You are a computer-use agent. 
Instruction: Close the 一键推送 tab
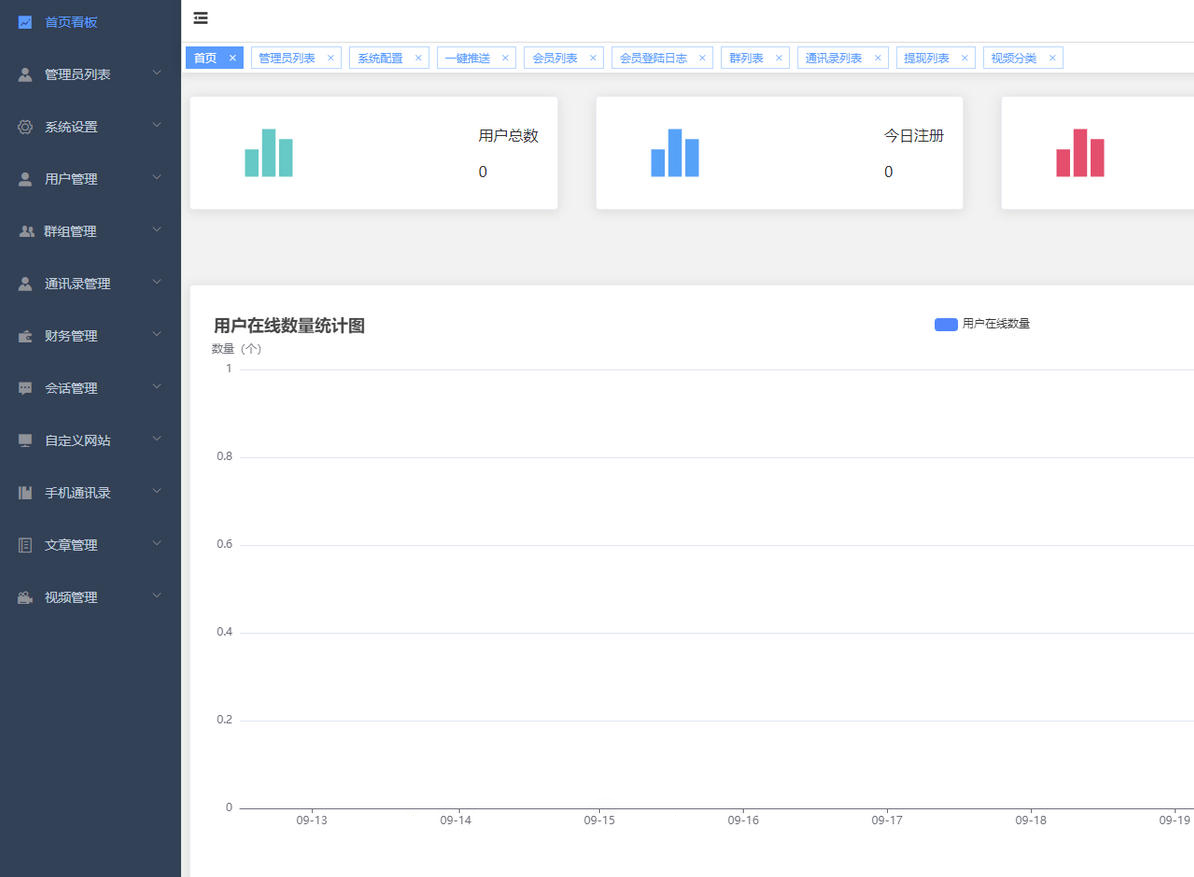tap(505, 58)
